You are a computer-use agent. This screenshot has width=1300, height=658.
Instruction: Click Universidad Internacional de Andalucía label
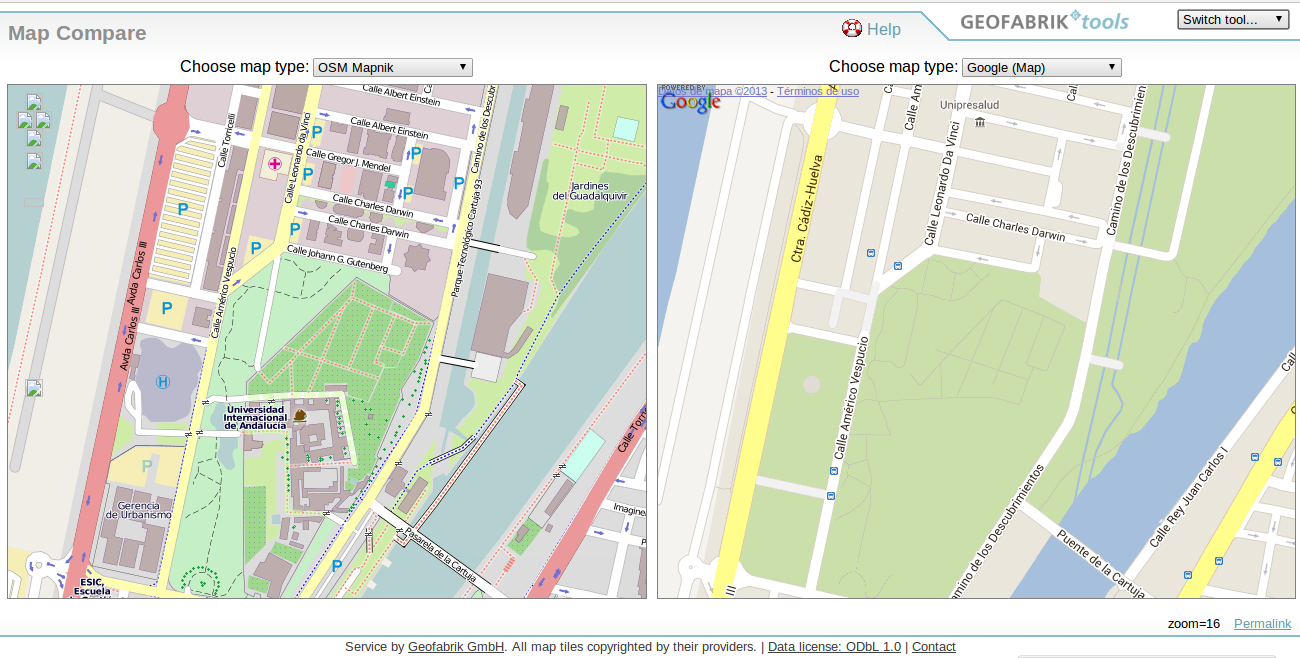[254, 417]
